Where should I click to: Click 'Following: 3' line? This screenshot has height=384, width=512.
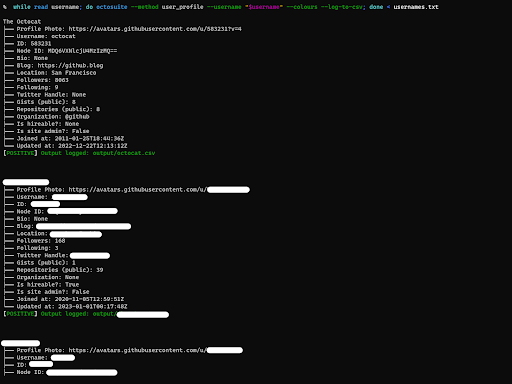pos(37,248)
